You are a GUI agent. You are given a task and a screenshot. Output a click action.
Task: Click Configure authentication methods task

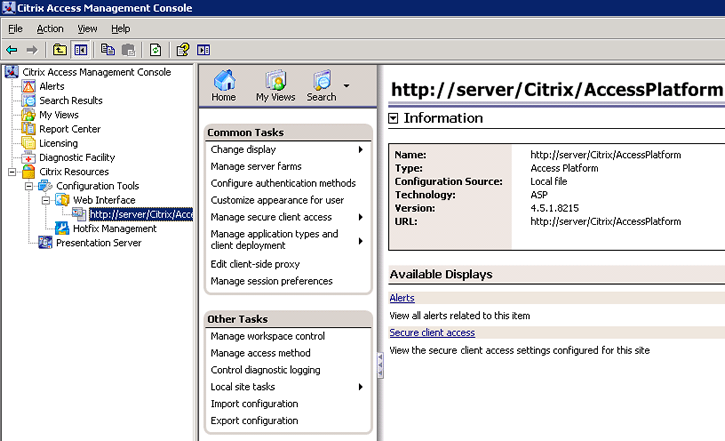[283, 184]
